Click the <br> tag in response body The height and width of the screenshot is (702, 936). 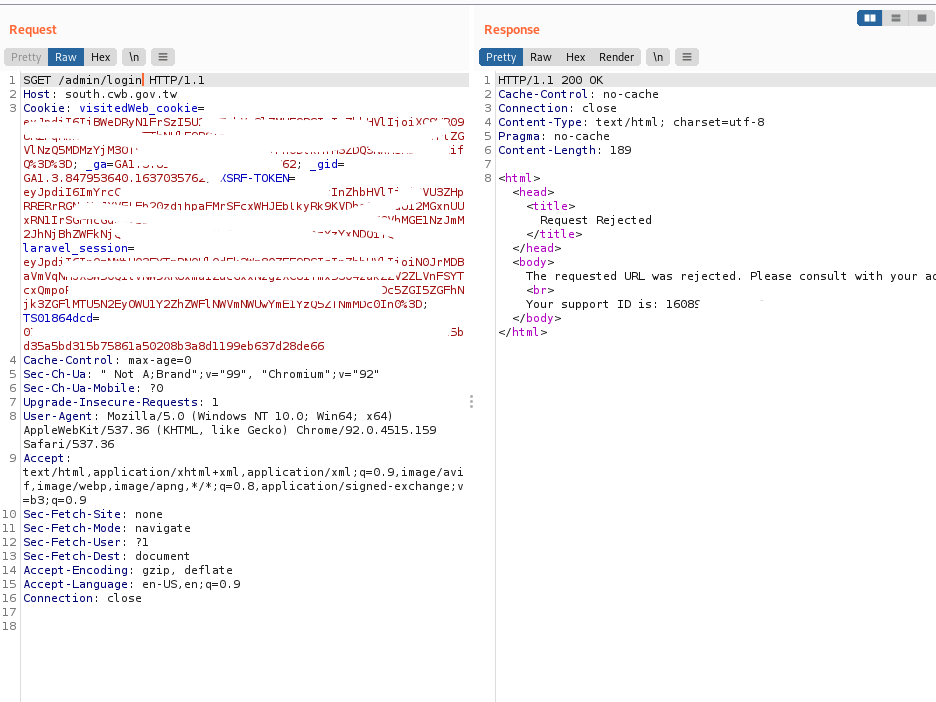pos(540,290)
